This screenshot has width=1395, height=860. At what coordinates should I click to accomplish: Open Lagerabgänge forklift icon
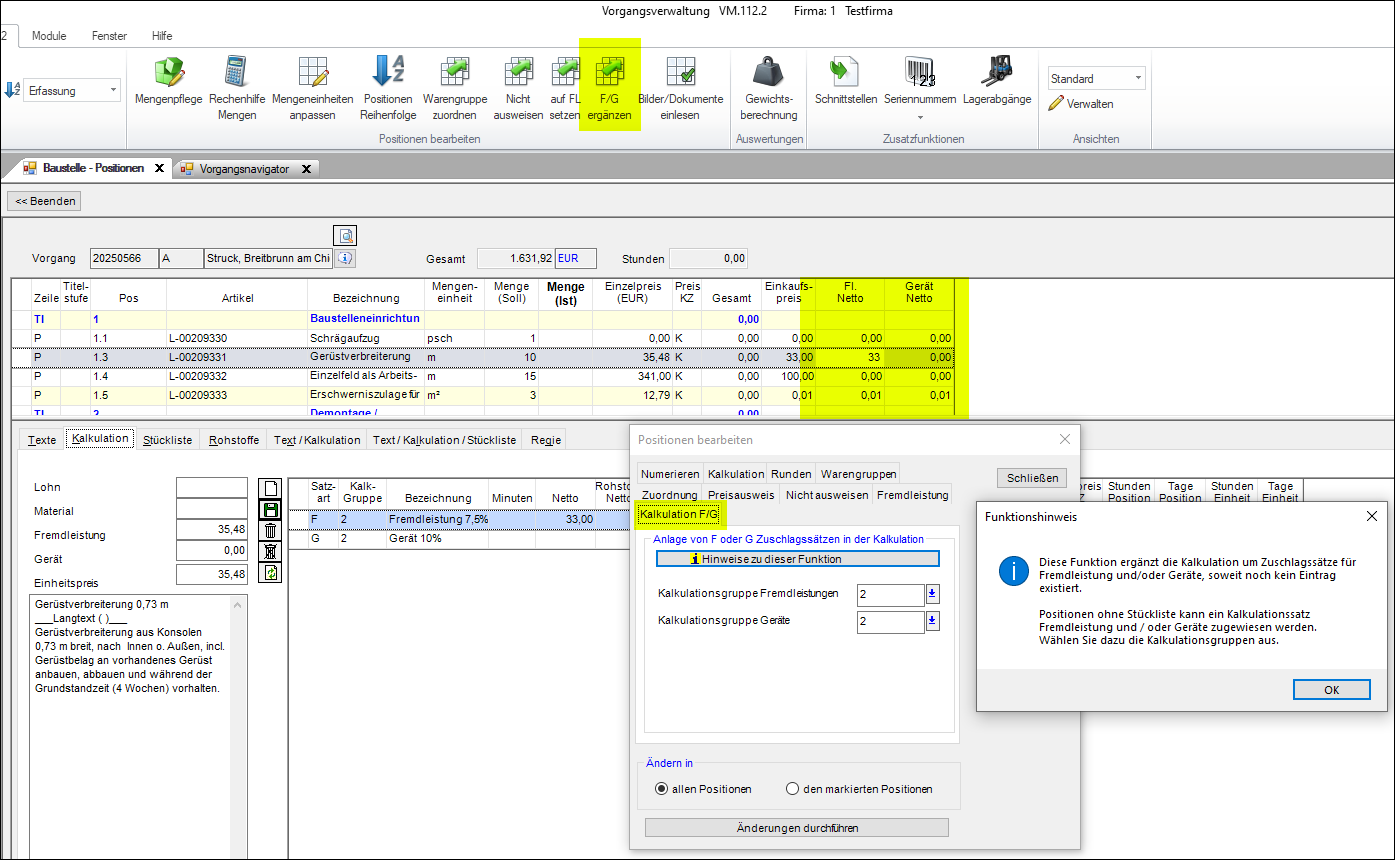click(x=997, y=73)
